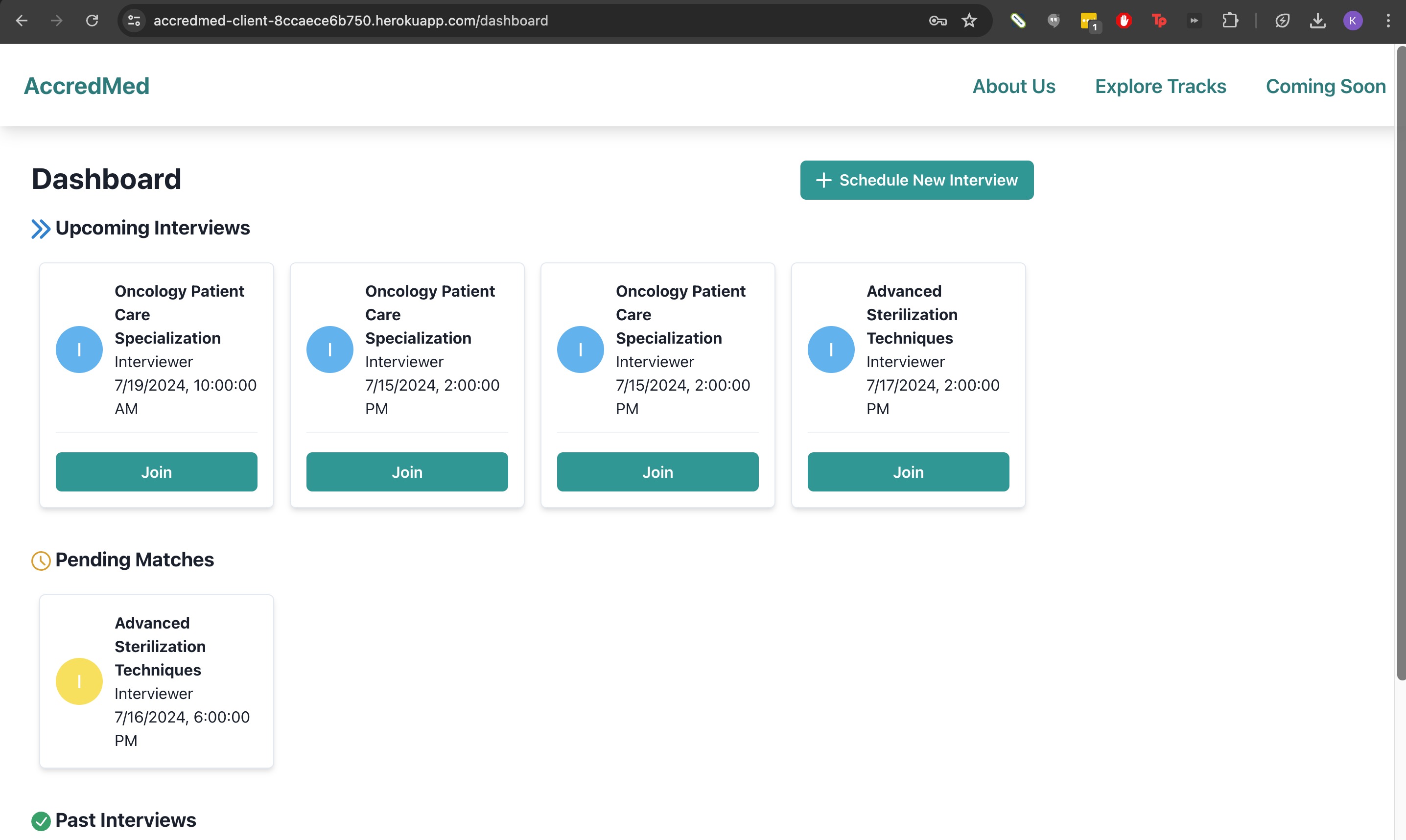Join the 7/19/2024 Oncology interview
1406x840 pixels.
pyautogui.click(x=156, y=471)
